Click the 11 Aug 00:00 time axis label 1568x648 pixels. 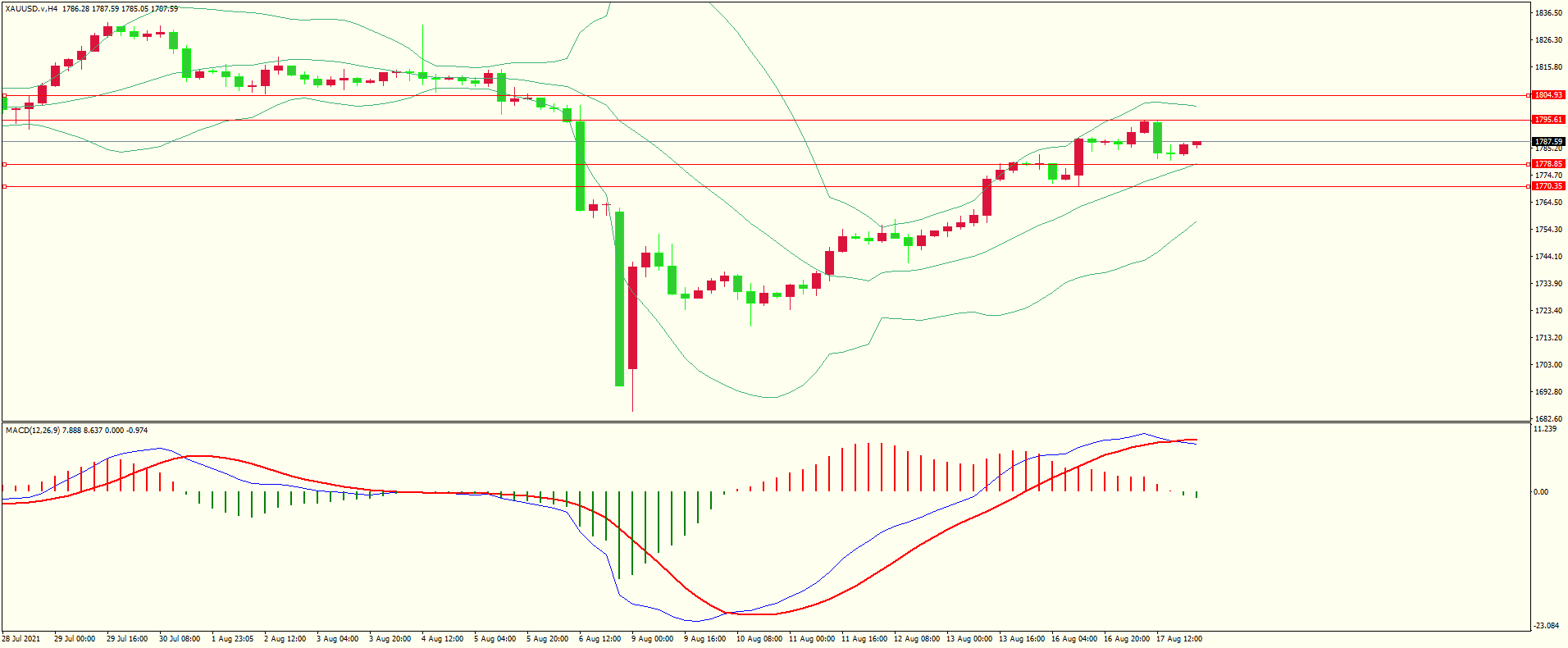pos(812,639)
